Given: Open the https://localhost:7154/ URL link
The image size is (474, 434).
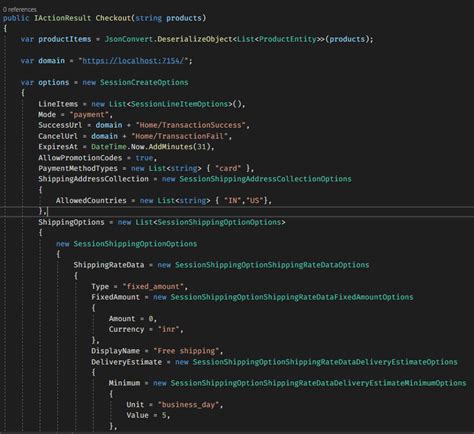Looking at the screenshot, I should (x=133, y=61).
